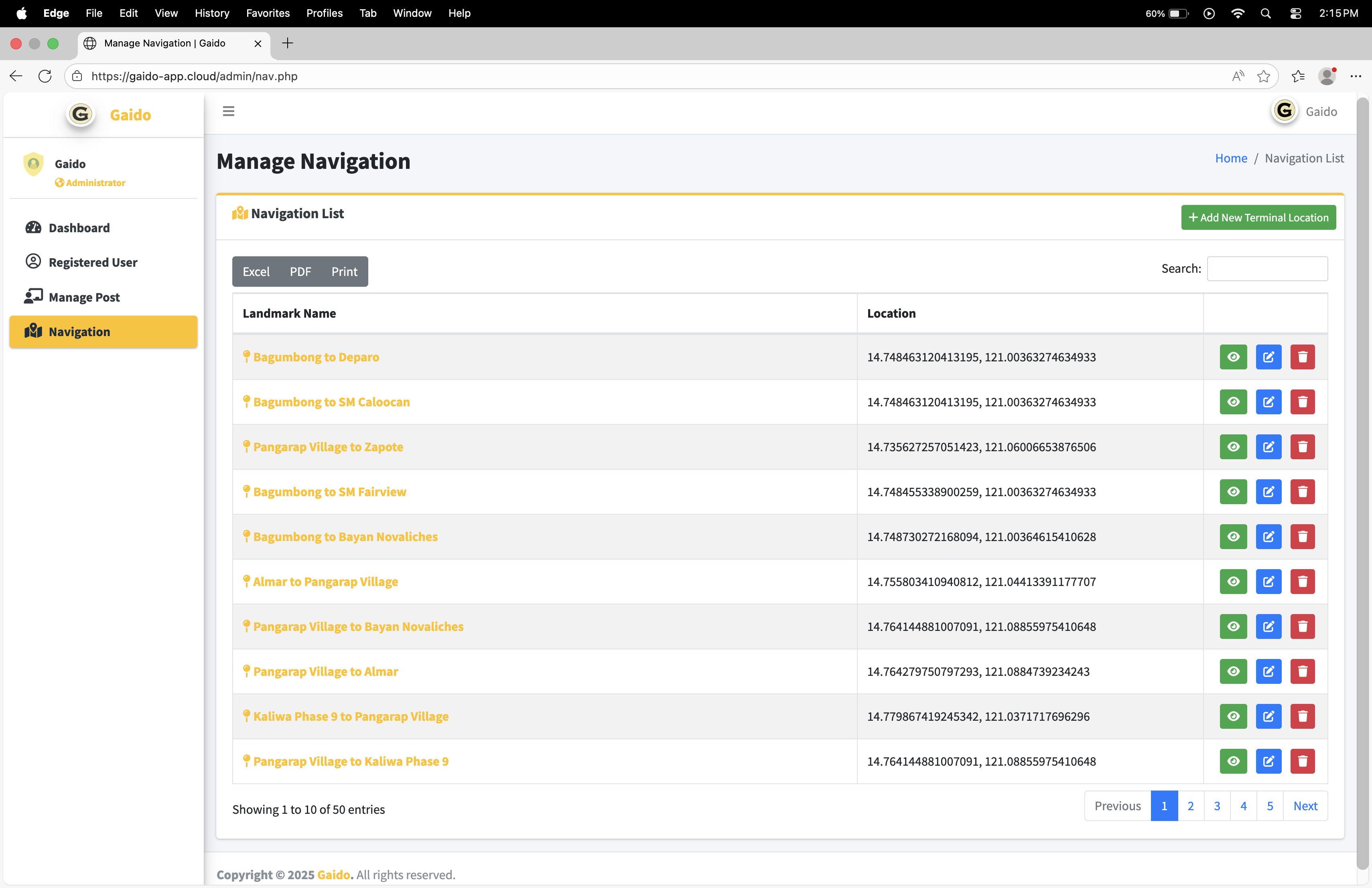
Task: Add this page to favorites star
Action: (1263, 76)
